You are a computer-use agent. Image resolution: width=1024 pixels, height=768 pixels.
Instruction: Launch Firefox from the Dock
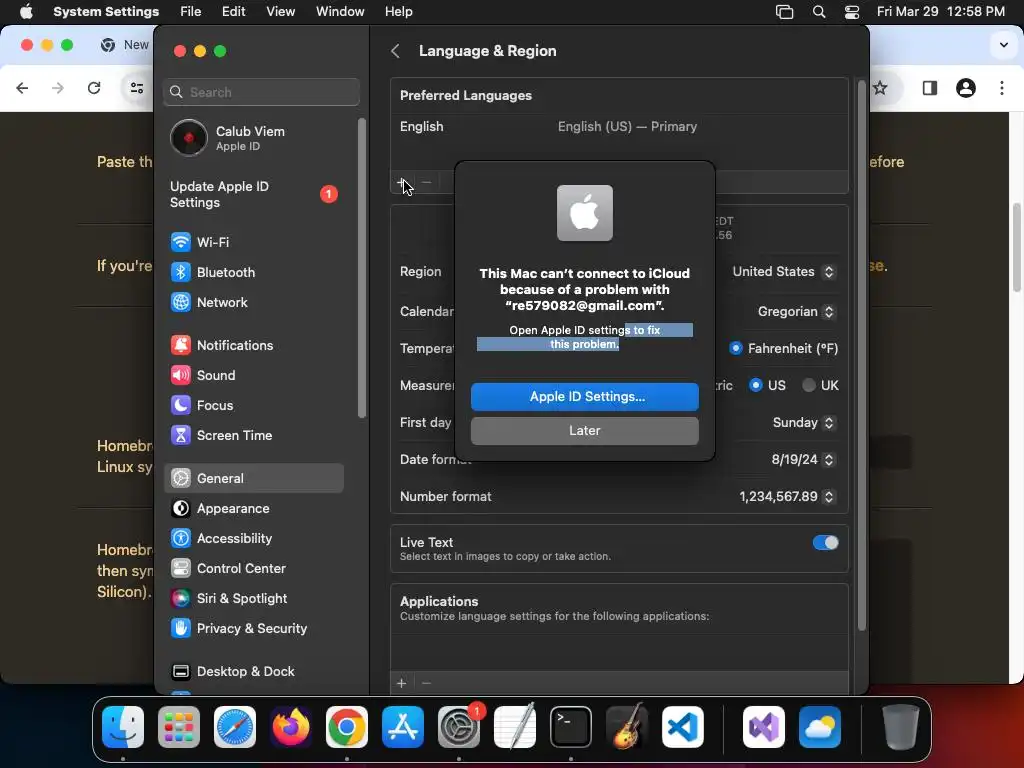(291, 727)
